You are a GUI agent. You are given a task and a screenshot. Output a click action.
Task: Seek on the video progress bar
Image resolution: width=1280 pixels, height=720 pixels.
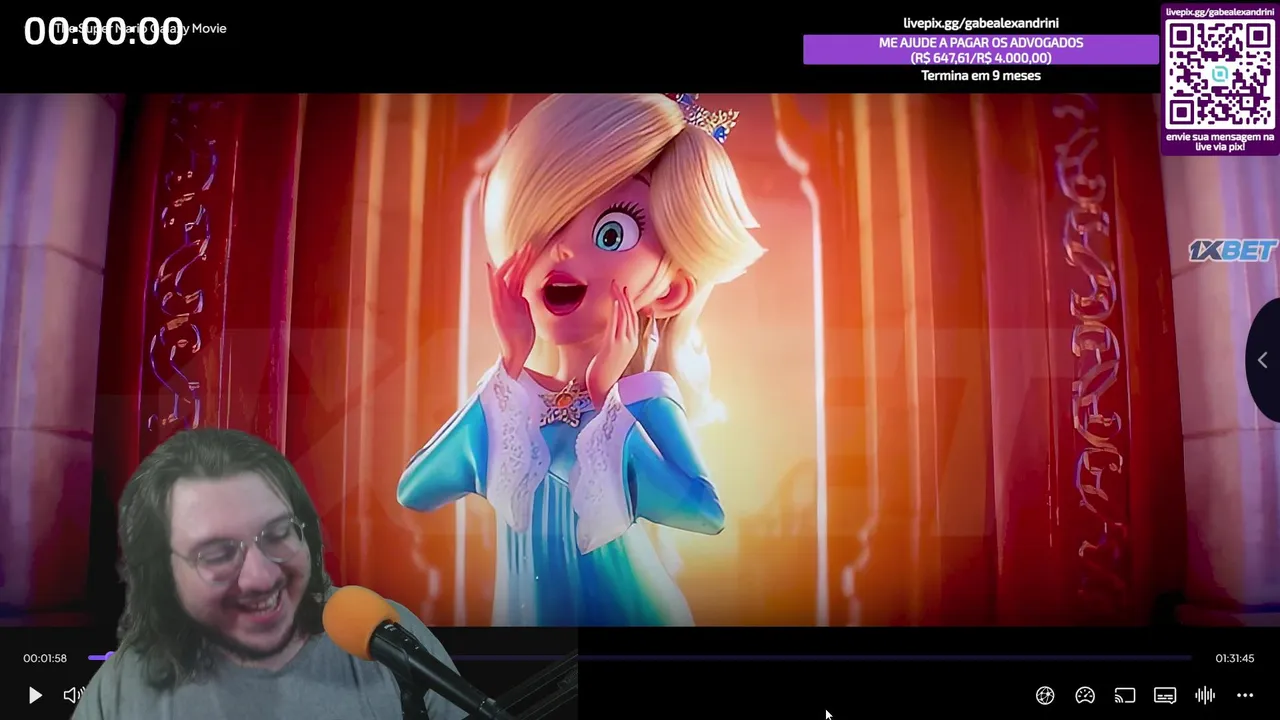640,658
